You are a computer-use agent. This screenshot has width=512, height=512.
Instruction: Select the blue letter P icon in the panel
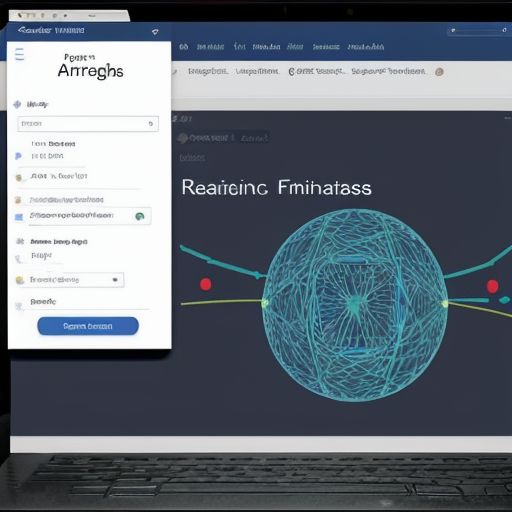tap(18, 156)
